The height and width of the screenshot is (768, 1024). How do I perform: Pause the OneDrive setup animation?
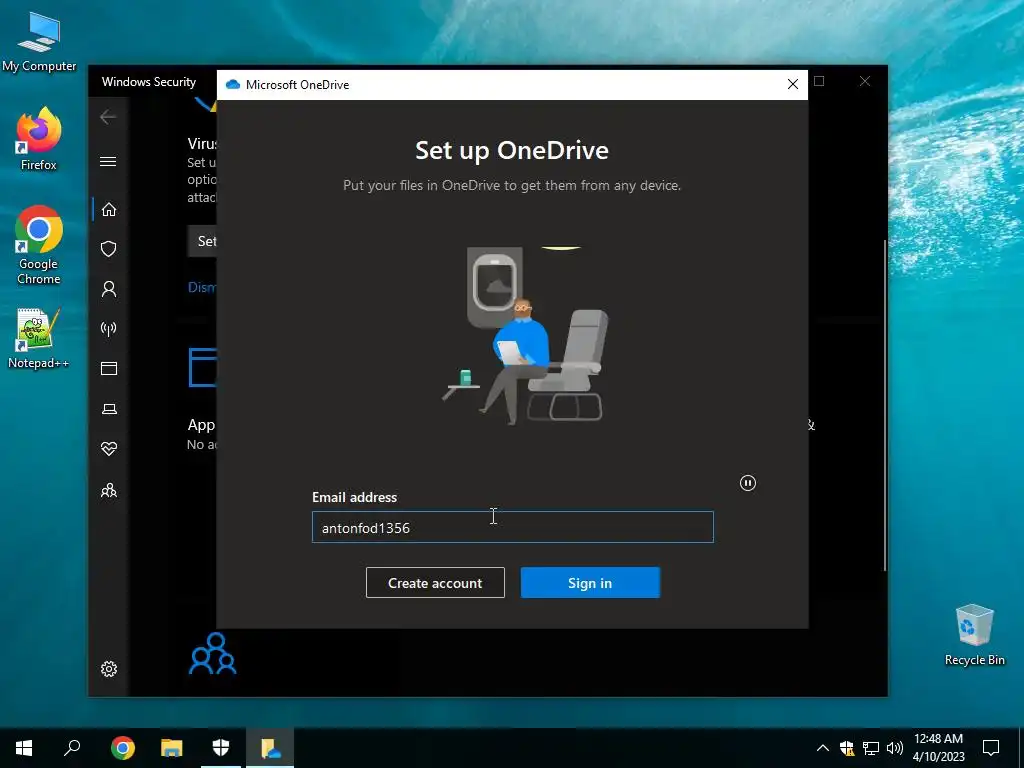tap(748, 483)
